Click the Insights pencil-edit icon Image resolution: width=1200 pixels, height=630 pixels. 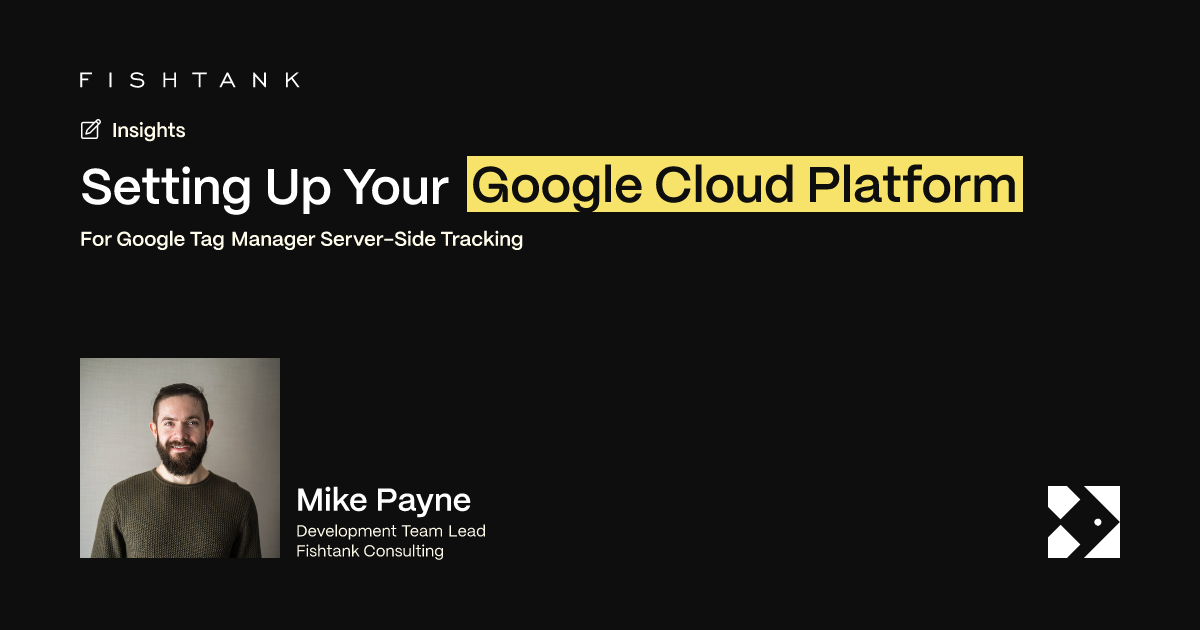91,130
